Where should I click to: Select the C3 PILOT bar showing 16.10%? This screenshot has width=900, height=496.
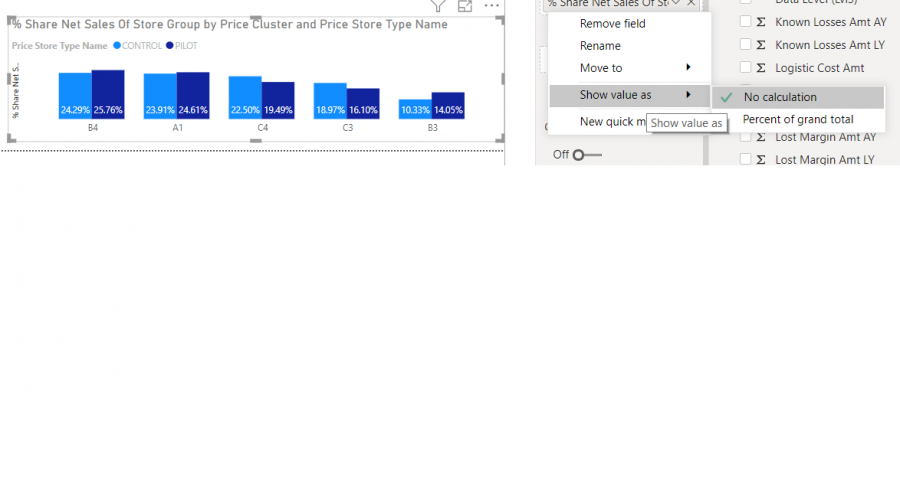pos(363,104)
